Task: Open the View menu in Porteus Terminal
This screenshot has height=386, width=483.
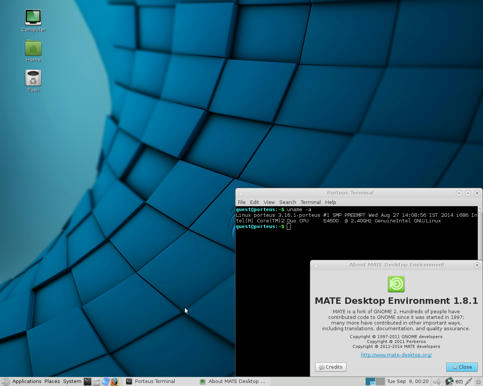Action: [x=269, y=202]
